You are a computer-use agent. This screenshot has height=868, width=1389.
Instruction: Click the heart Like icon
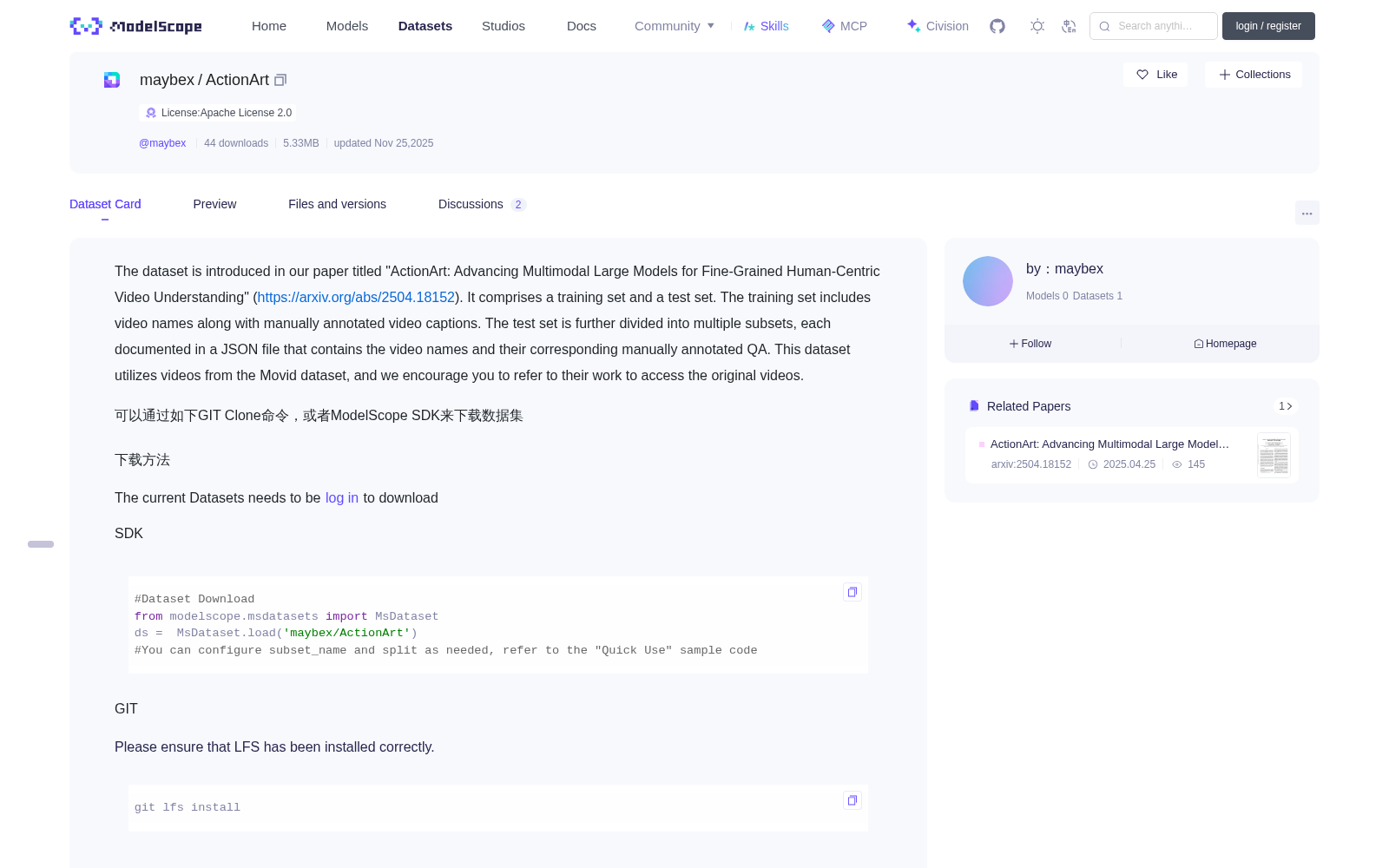1142,75
